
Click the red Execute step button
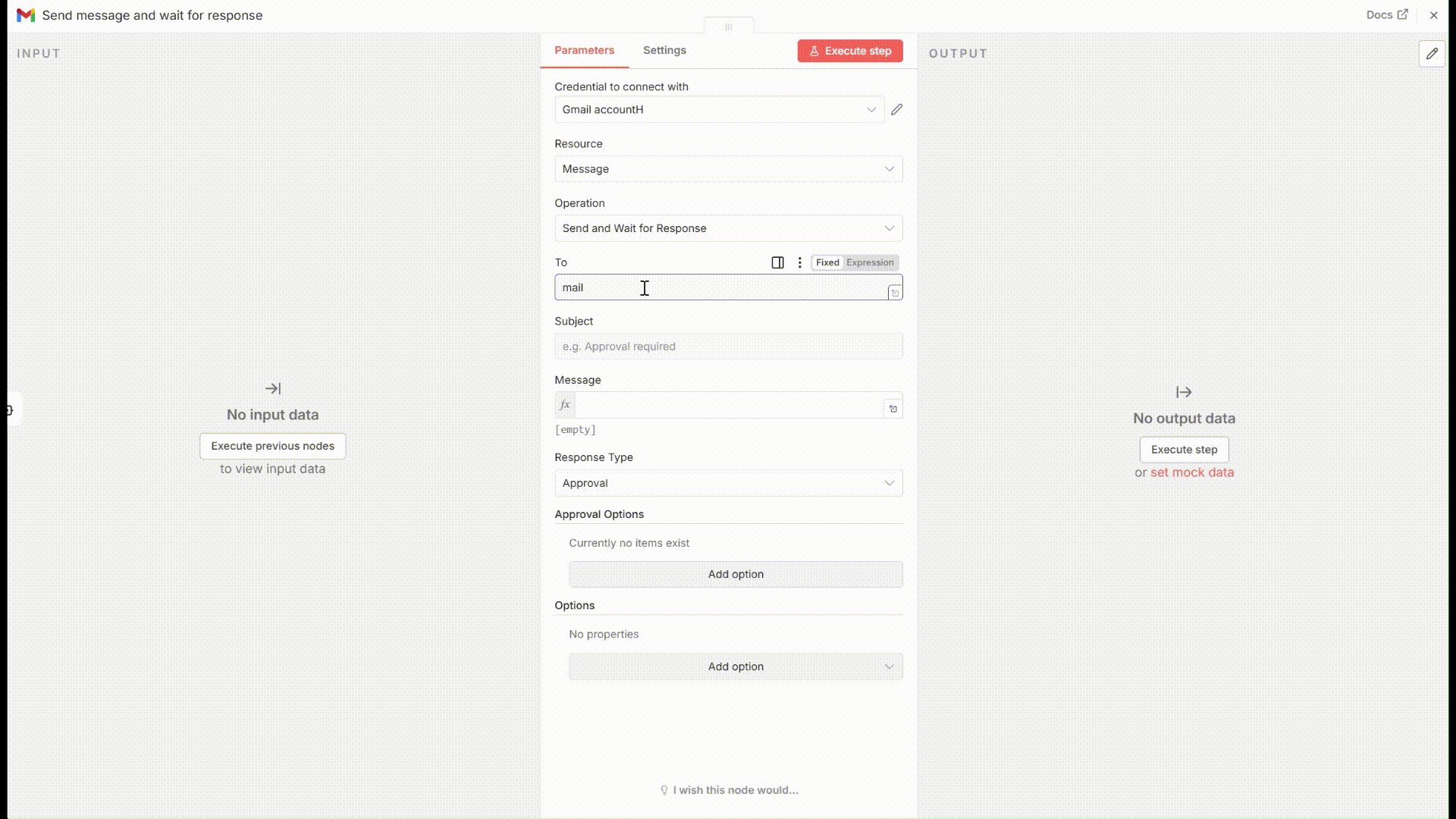coord(849,51)
